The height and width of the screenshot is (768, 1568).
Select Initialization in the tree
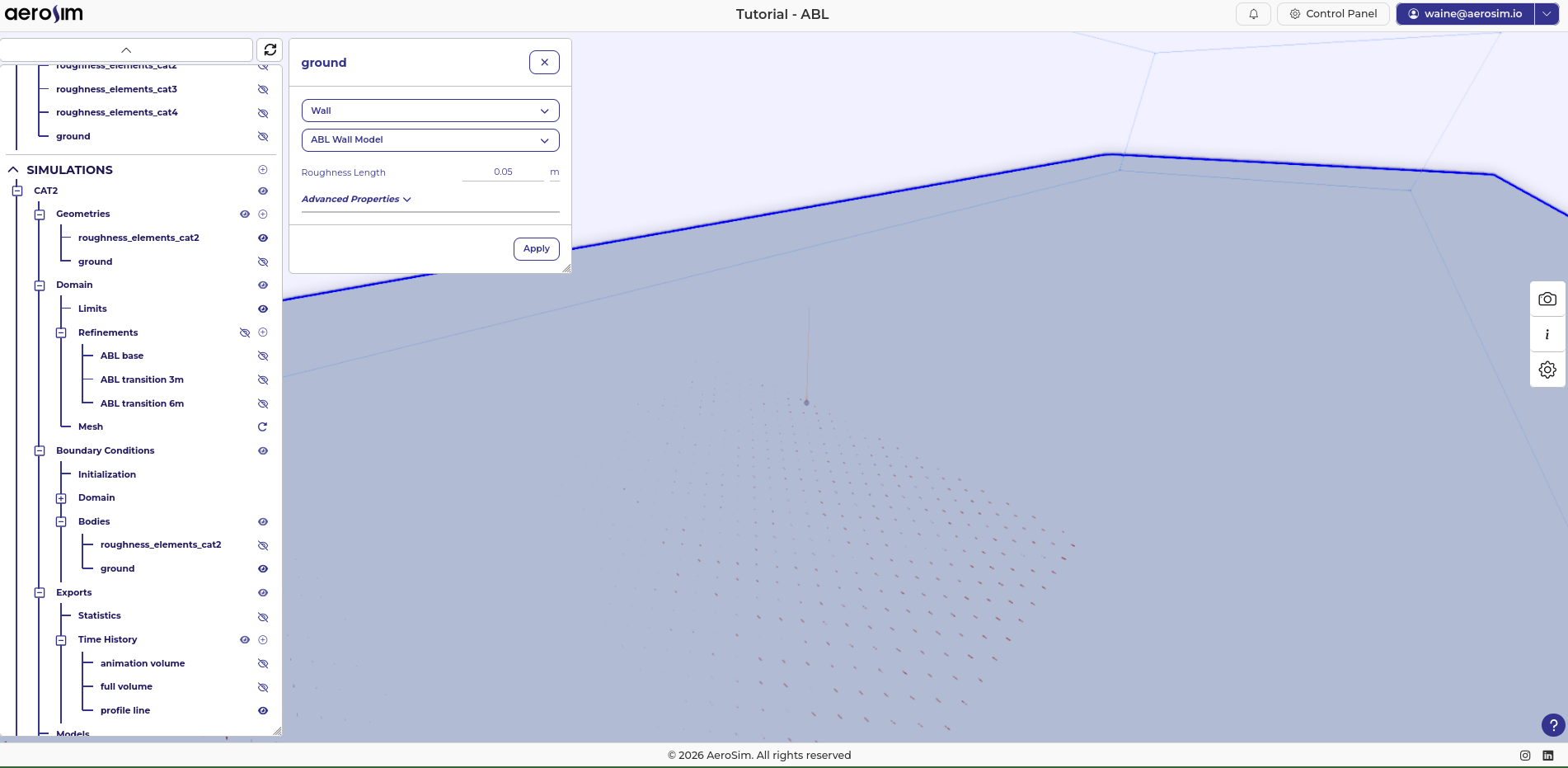[107, 475]
